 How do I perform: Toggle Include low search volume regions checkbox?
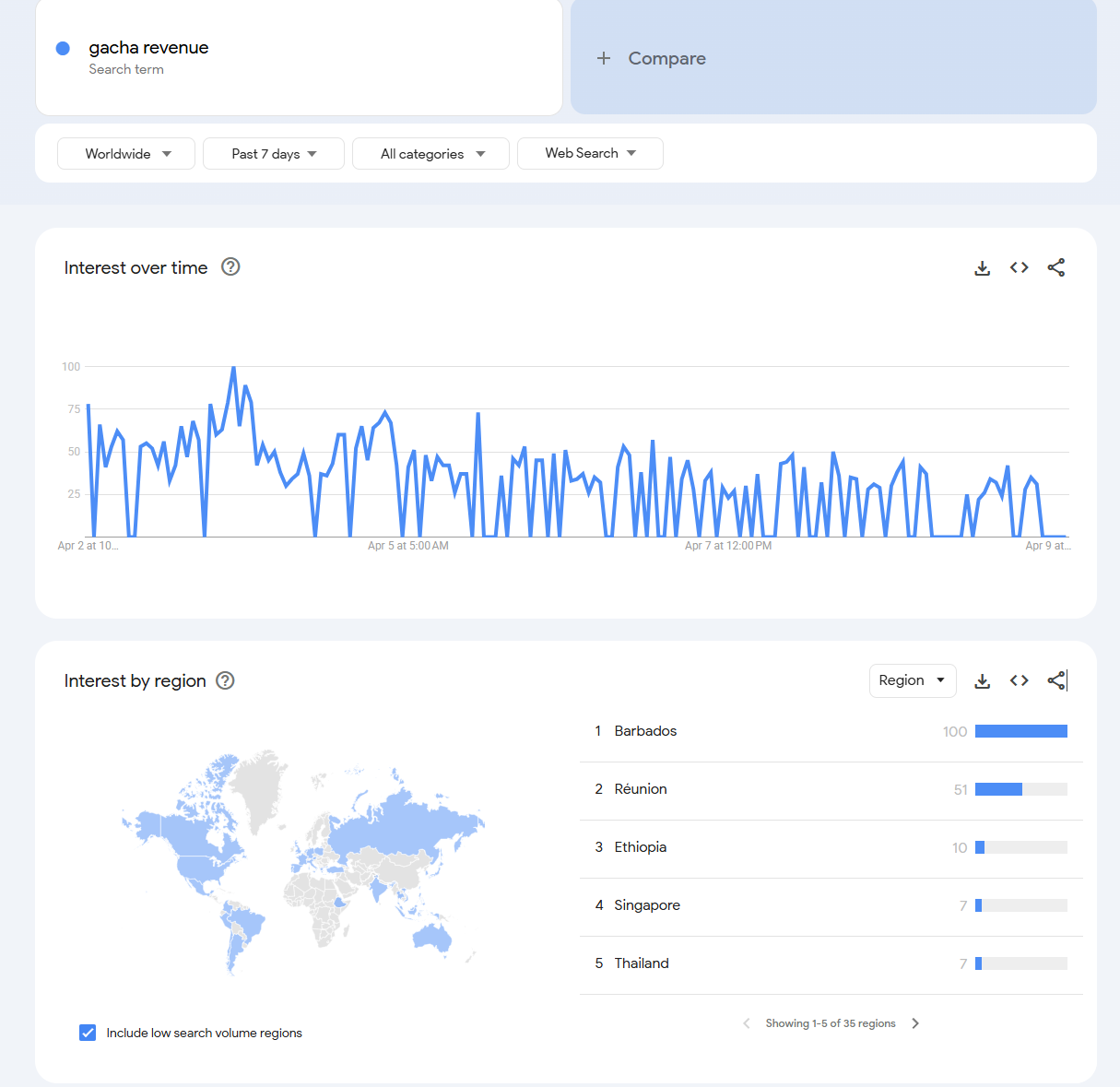point(88,1033)
